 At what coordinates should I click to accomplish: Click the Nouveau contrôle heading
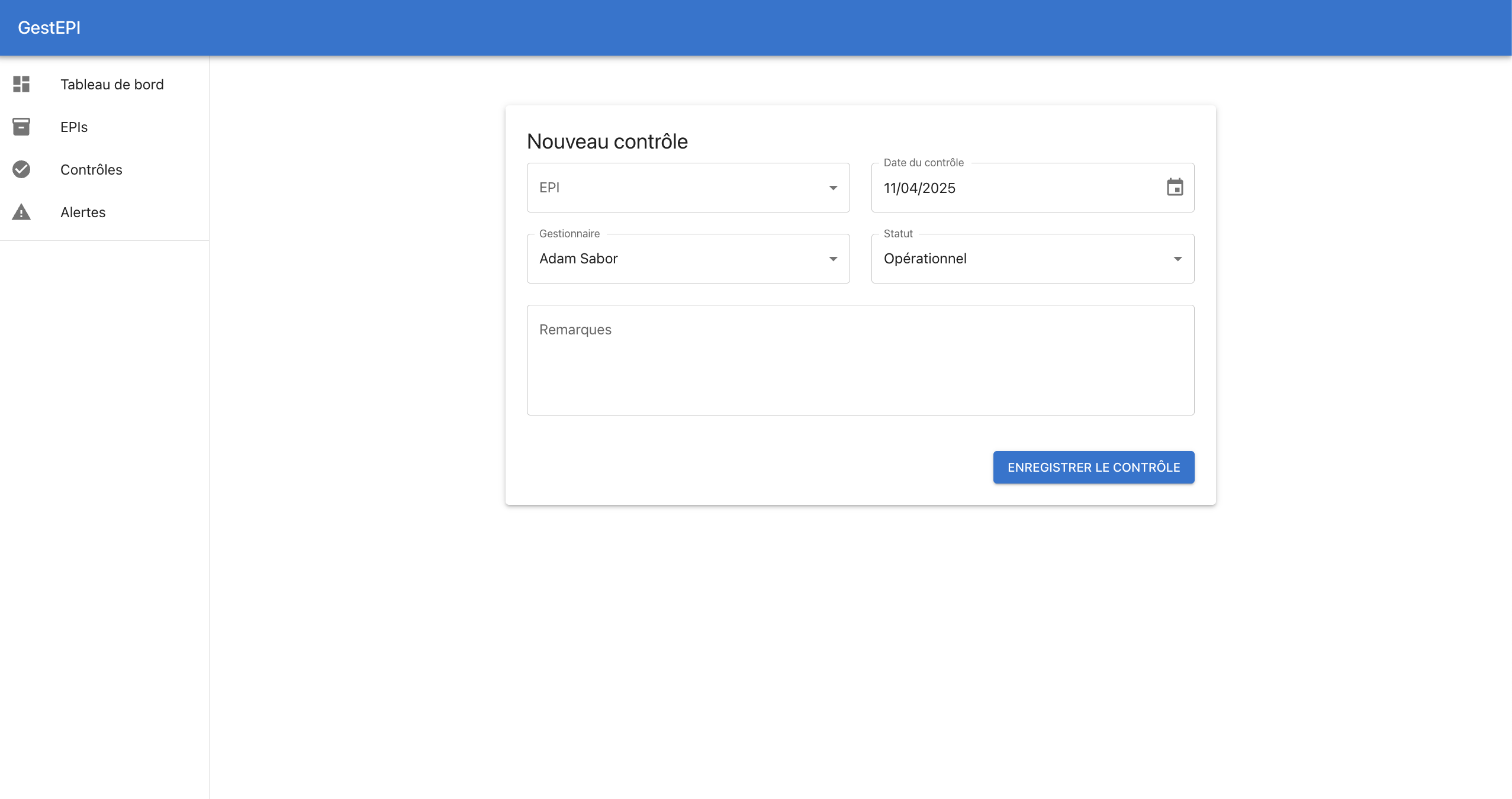pyautogui.click(x=607, y=141)
